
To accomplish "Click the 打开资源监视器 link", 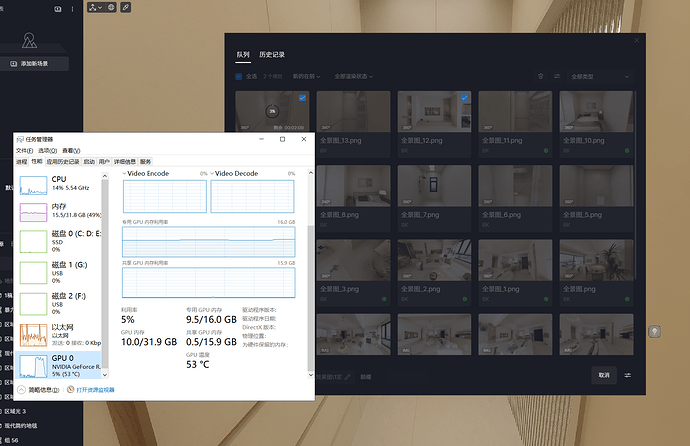I will [x=95, y=389].
